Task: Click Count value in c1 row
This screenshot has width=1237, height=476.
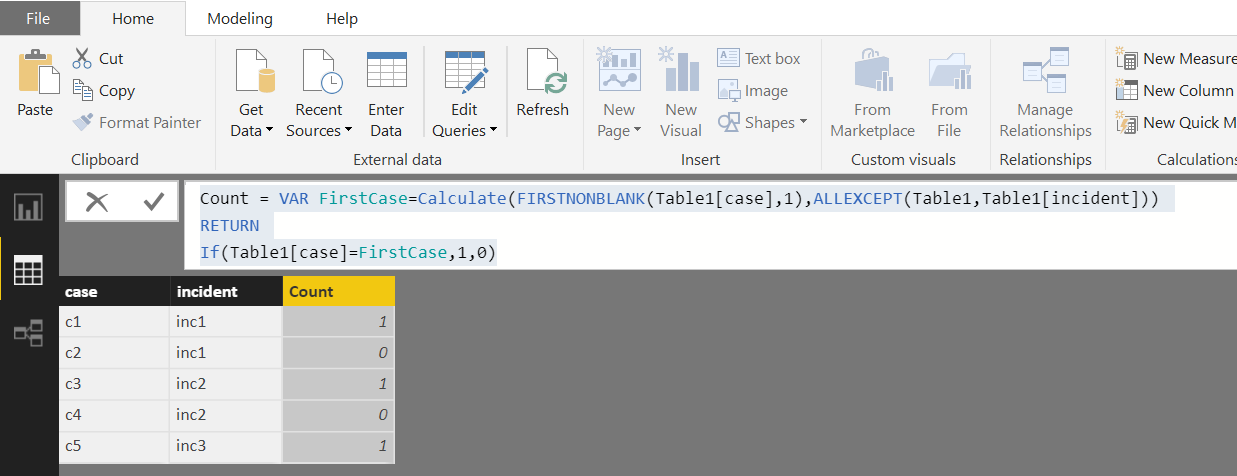Action: tap(339, 321)
